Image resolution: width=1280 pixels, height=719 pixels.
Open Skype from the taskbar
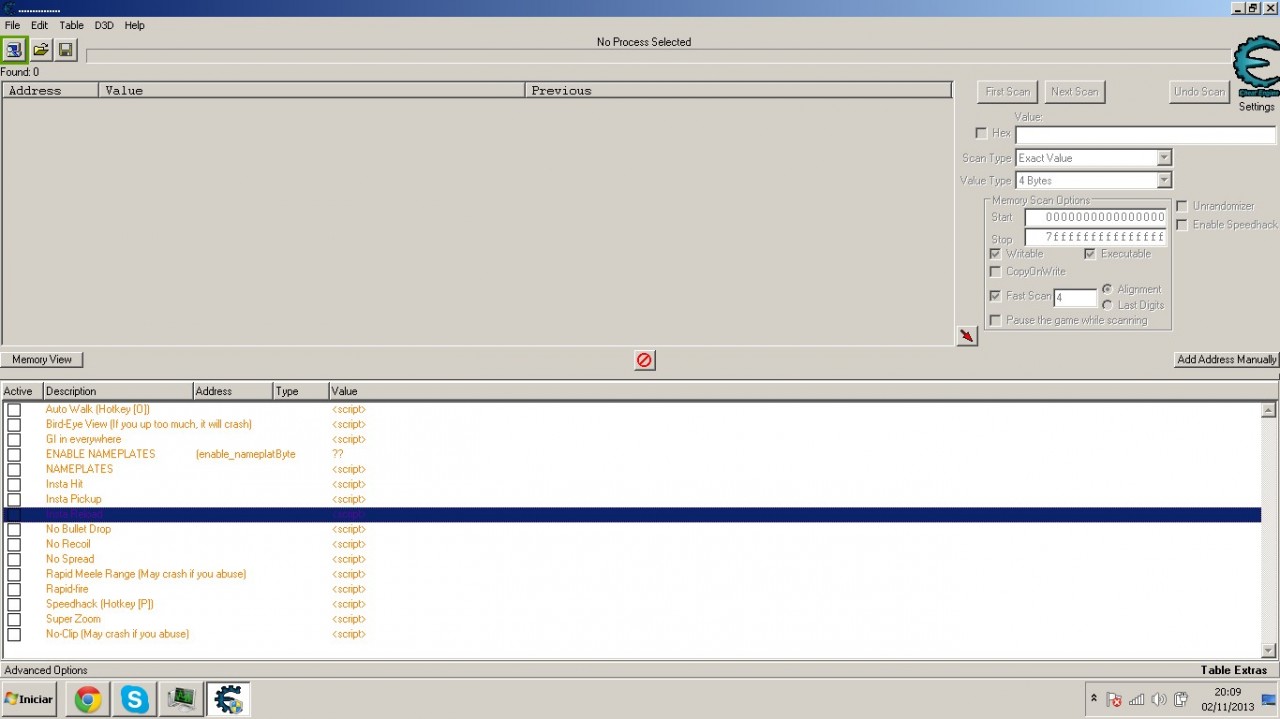tap(134, 699)
